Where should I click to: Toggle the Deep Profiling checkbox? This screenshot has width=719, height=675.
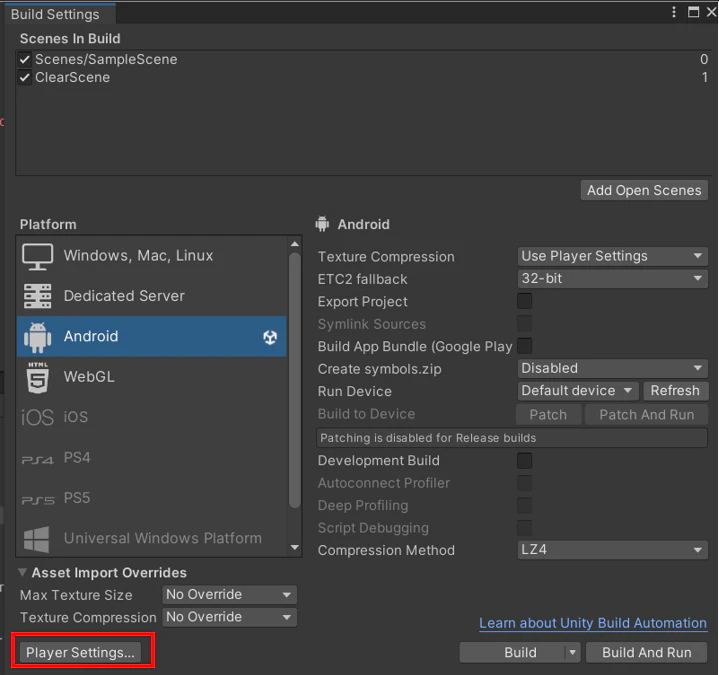(525, 505)
